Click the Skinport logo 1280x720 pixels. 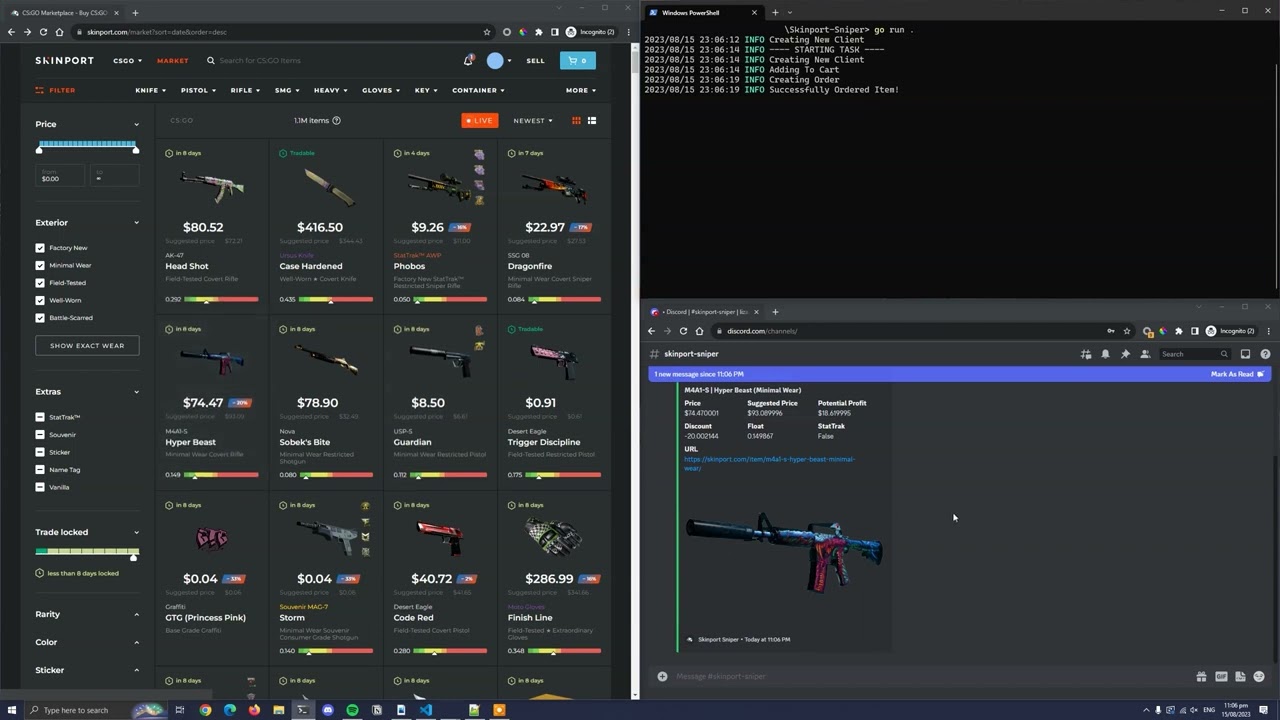[x=64, y=61]
